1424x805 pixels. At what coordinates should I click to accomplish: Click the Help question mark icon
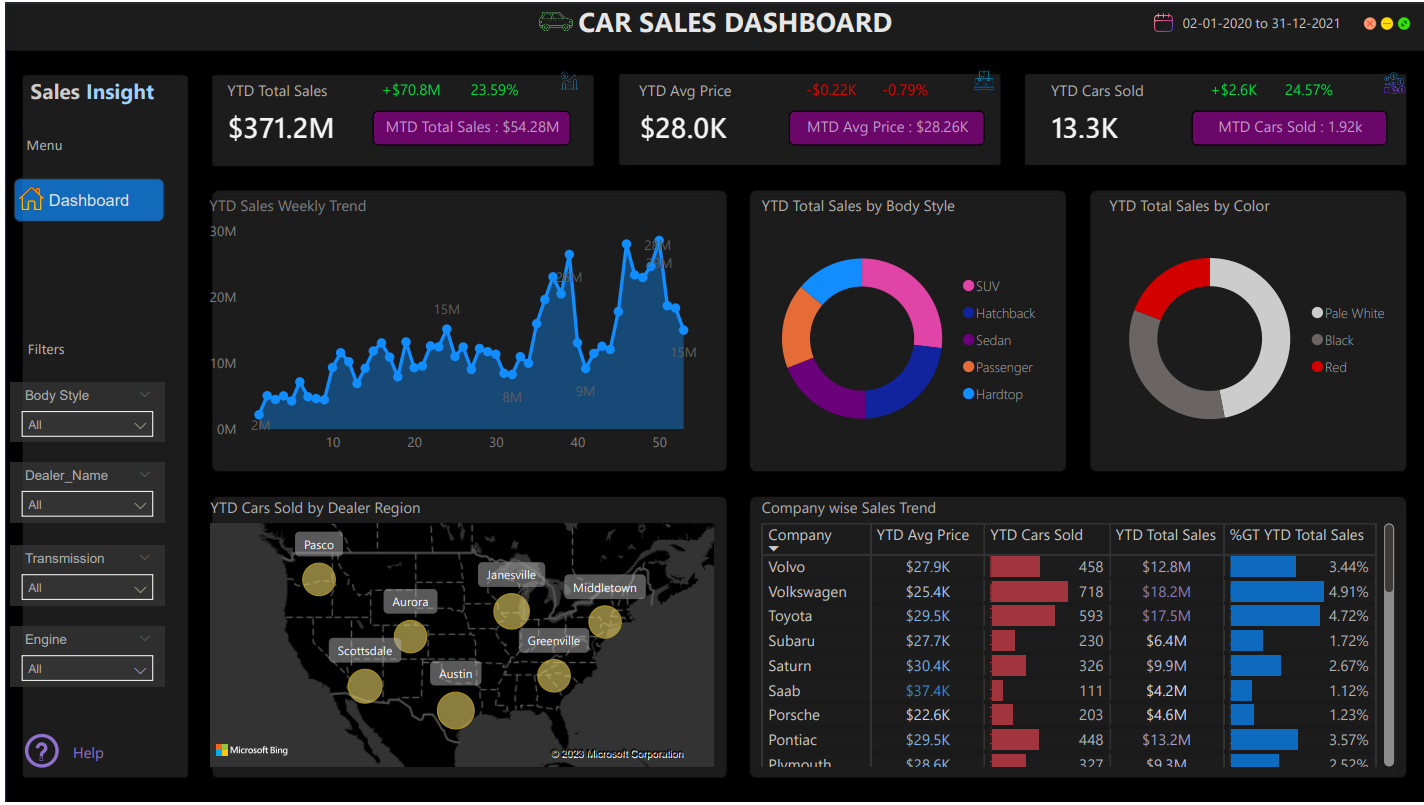pyautogui.click(x=41, y=751)
